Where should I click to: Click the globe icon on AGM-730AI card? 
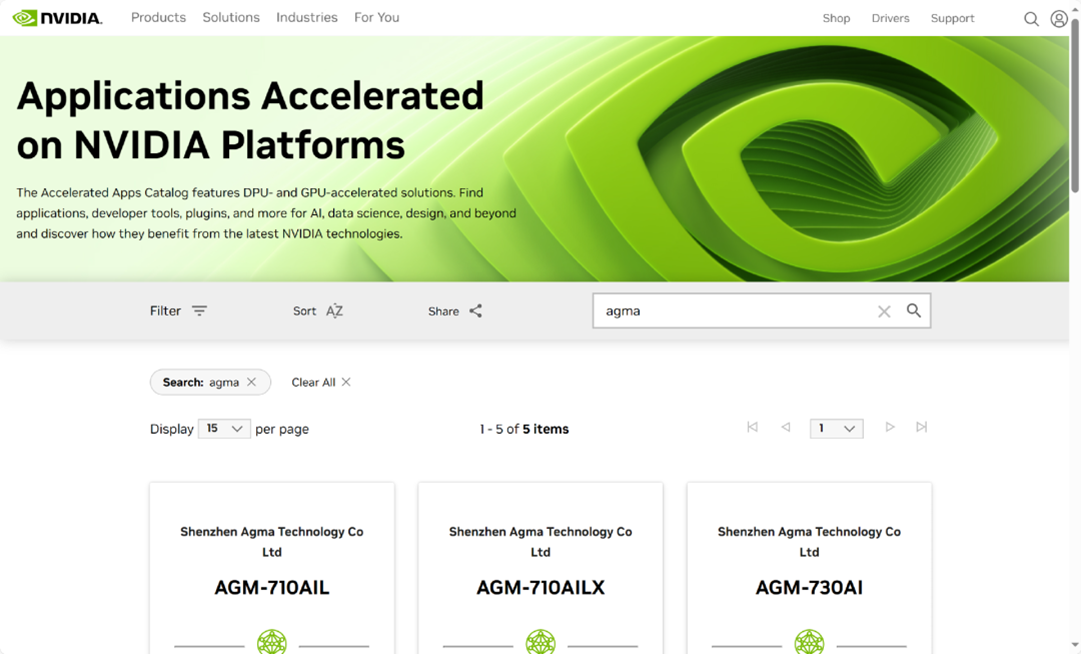(809, 642)
